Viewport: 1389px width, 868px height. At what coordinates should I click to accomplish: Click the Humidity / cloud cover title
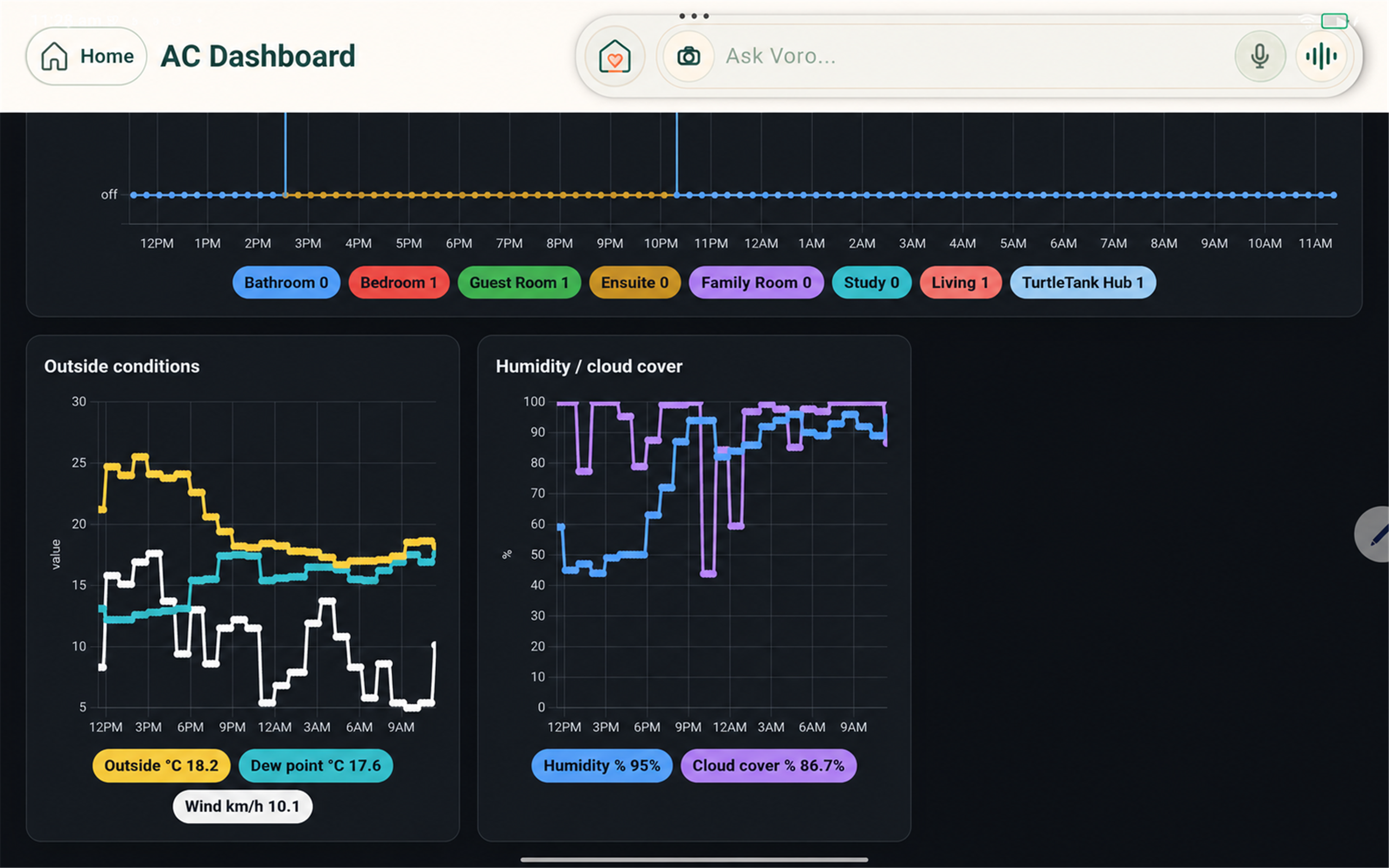click(589, 366)
